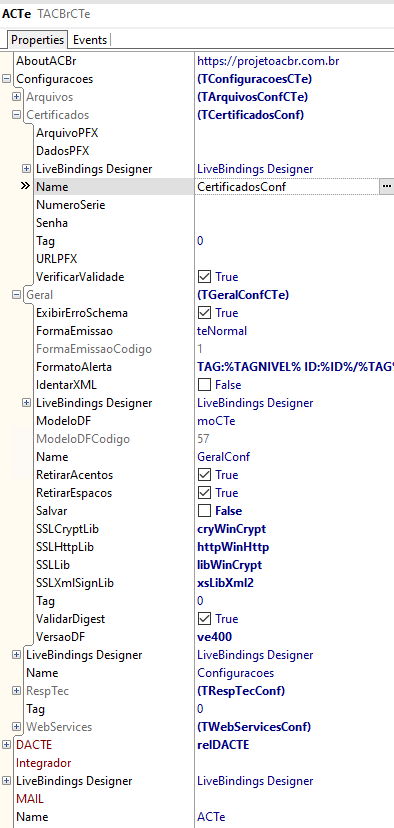Enable the Salvar checkbox
The height and width of the screenshot is (828, 394).
[x=204, y=511]
